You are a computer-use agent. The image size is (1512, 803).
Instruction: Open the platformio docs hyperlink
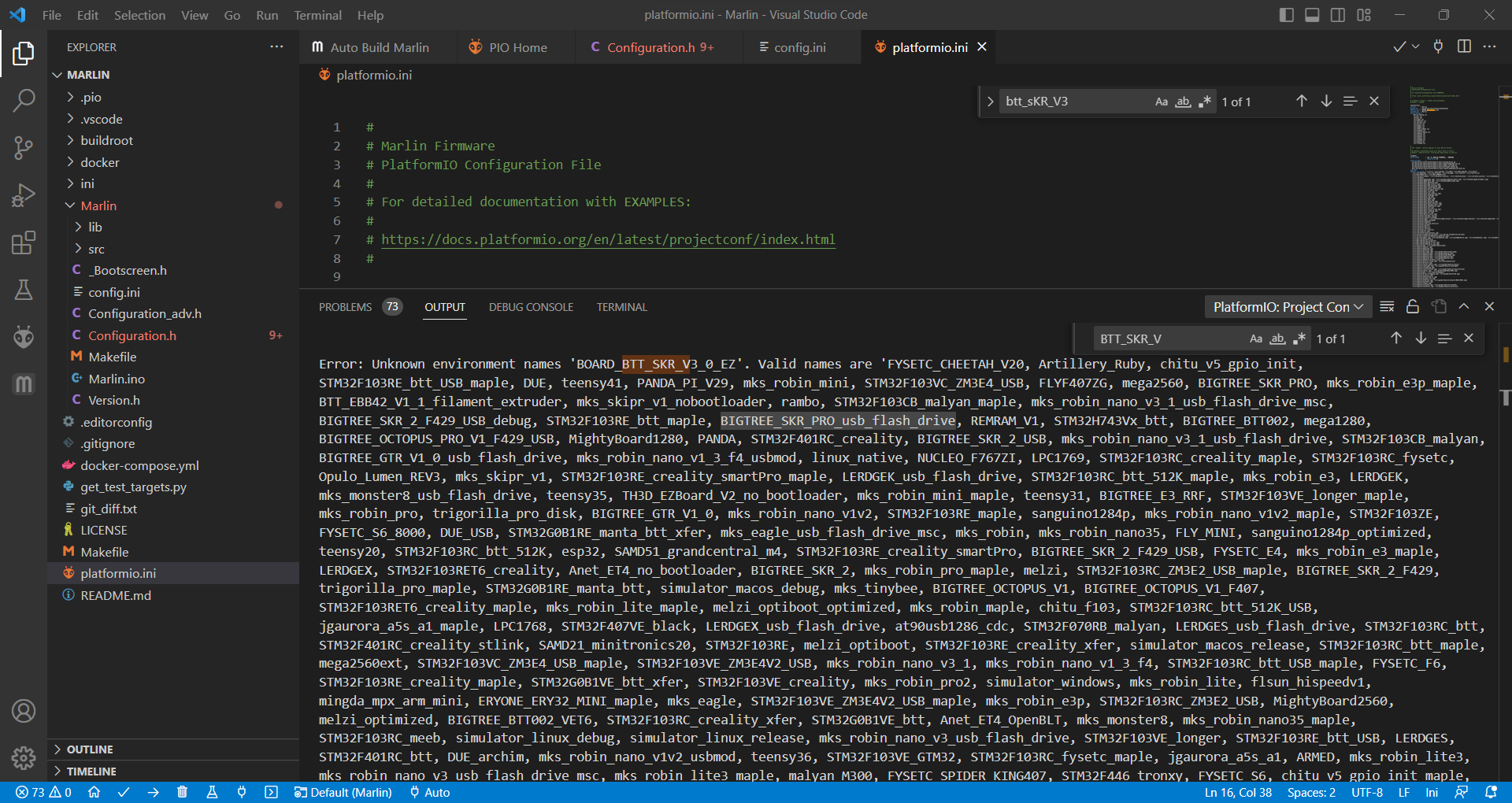point(608,239)
